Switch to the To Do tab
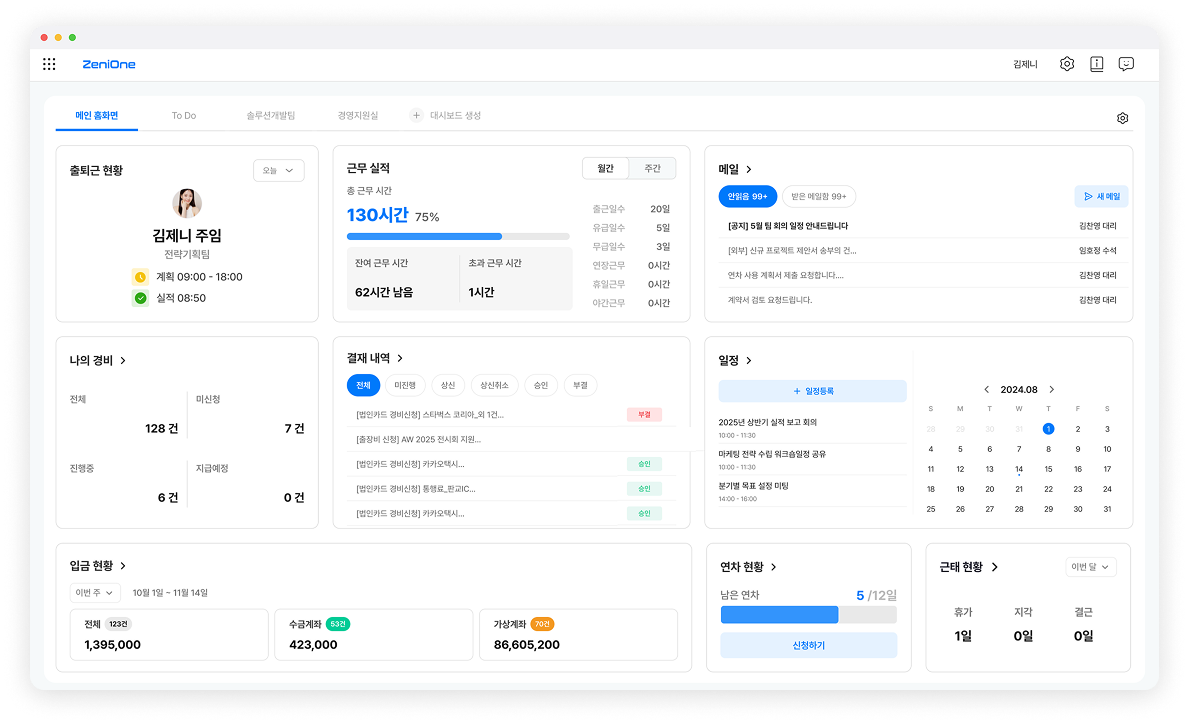The image size is (1189, 724). point(184,116)
